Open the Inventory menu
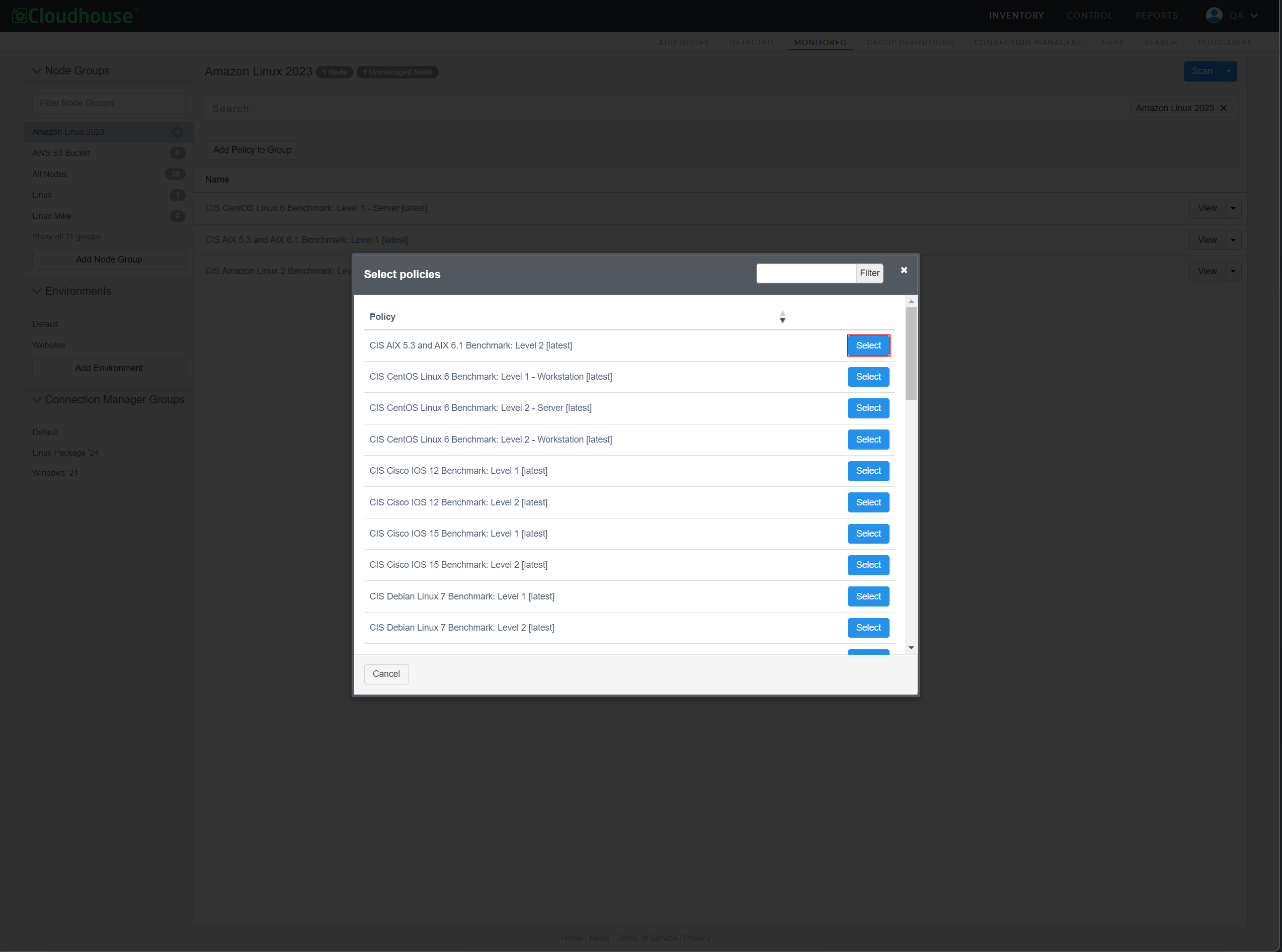This screenshot has height=952, width=1282. pyautogui.click(x=1016, y=16)
